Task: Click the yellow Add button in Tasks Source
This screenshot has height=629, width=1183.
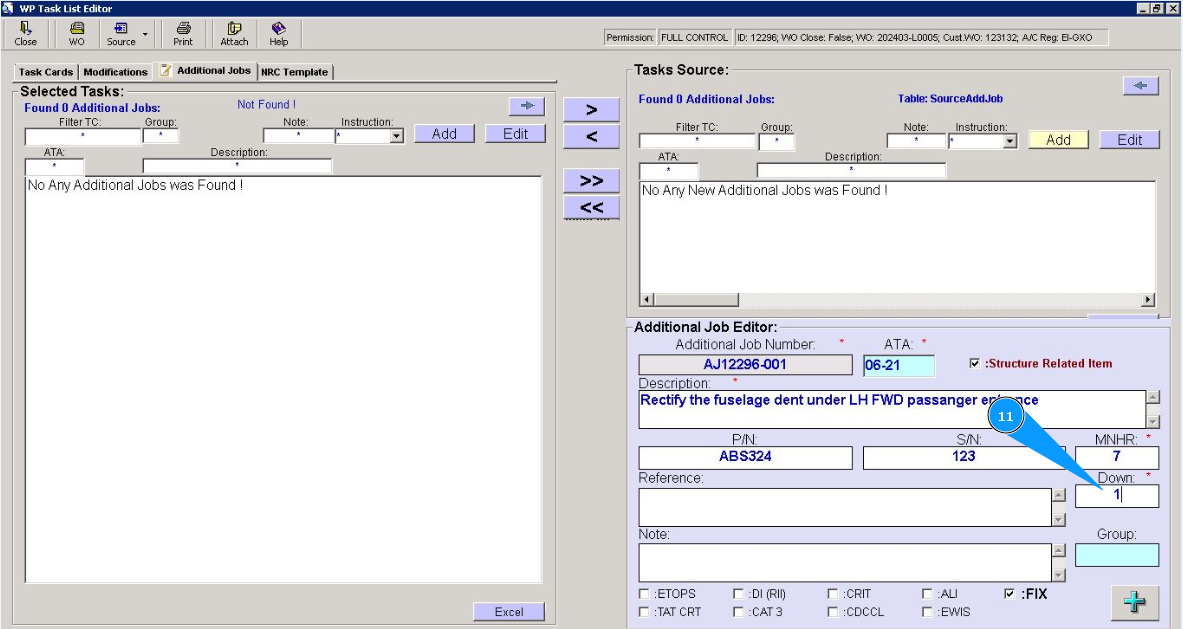Action: [1058, 140]
